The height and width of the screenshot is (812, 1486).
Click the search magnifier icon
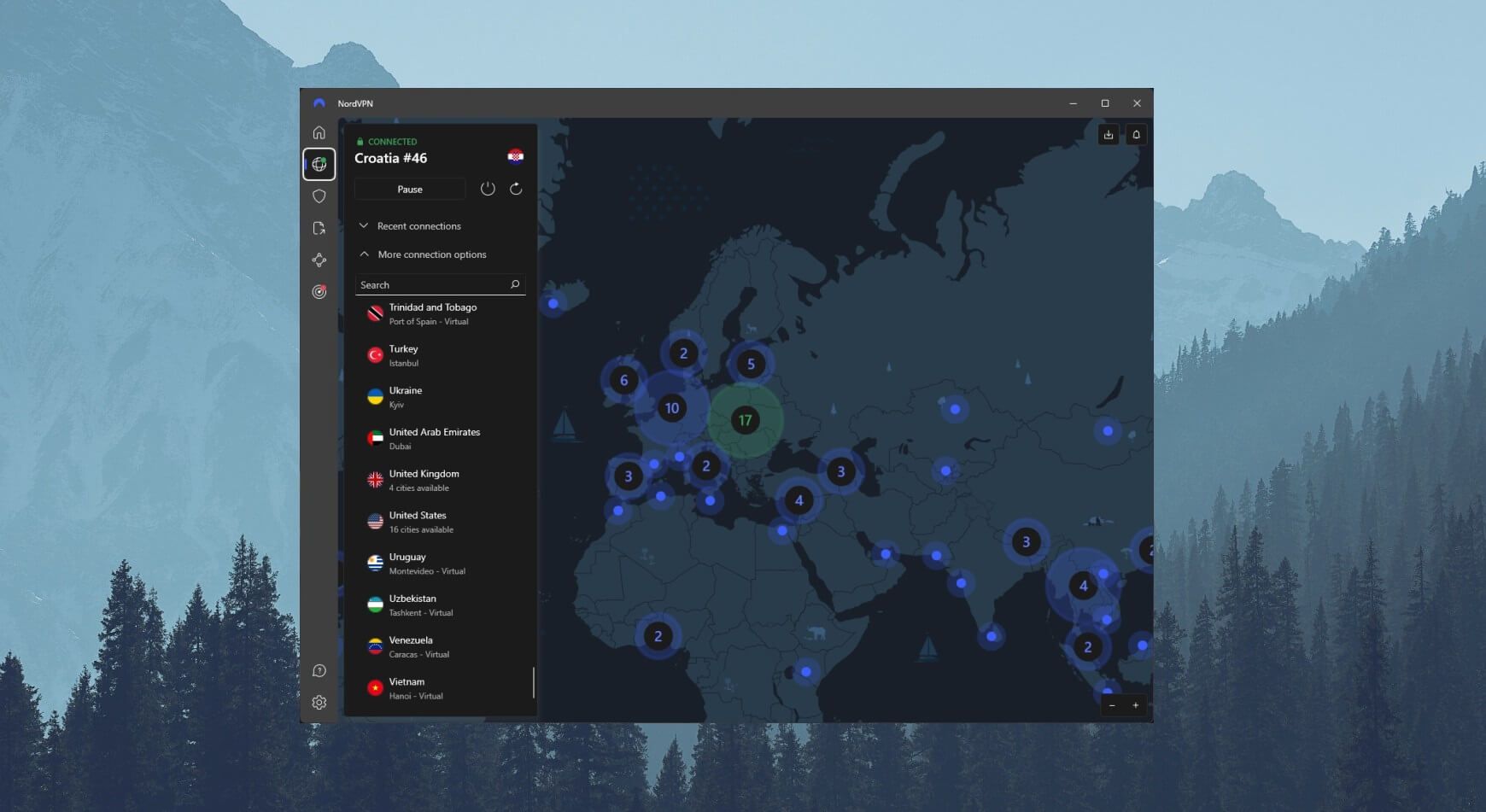tap(515, 284)
